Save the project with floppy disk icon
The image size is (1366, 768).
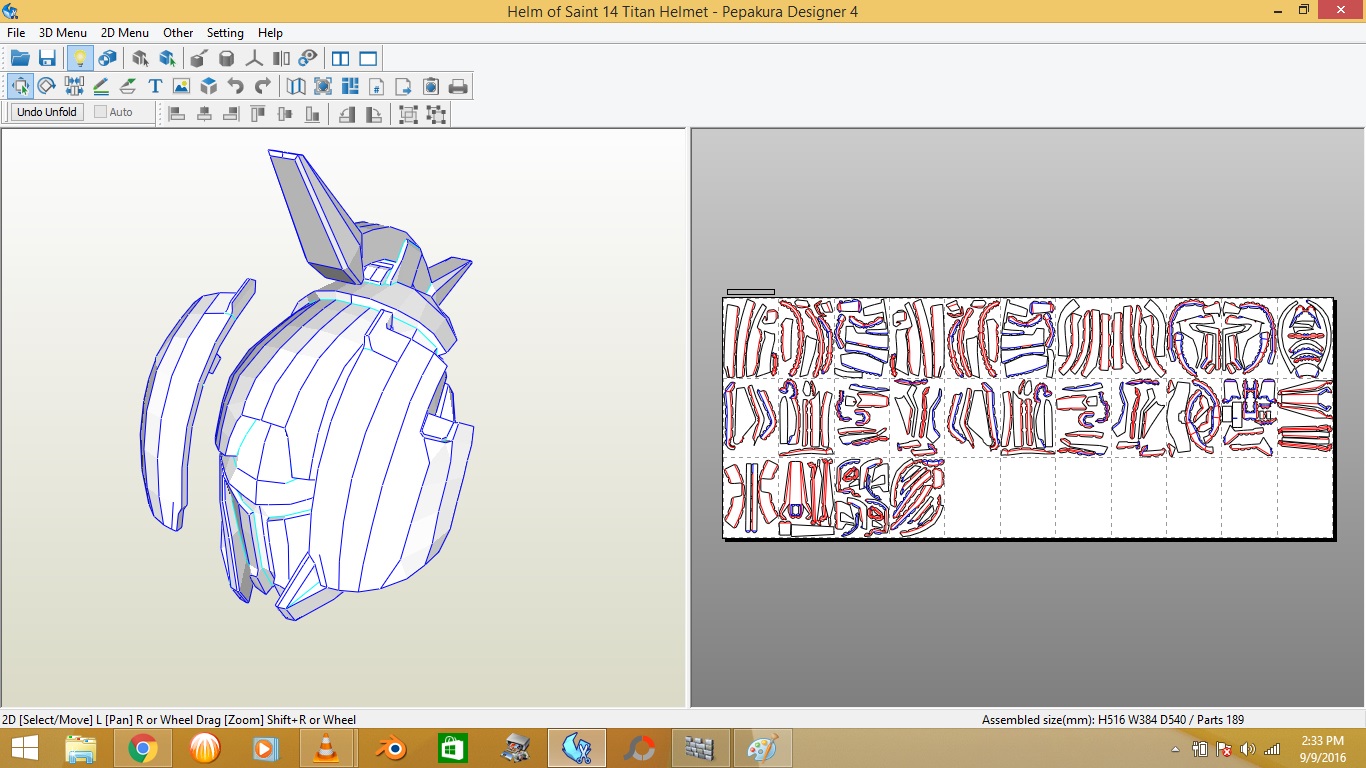(47, 59)
